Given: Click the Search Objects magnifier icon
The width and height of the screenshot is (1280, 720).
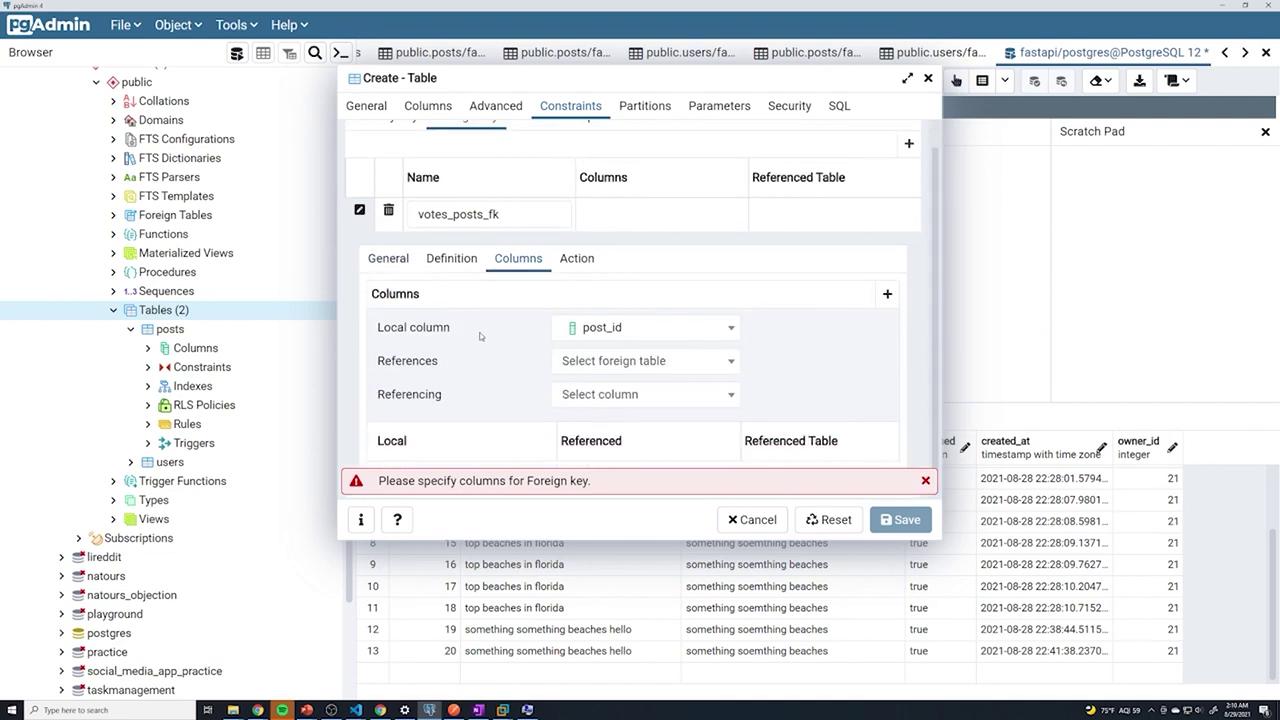Looking at the screenshot, I should pyautogui.click(x=315, y=53).
